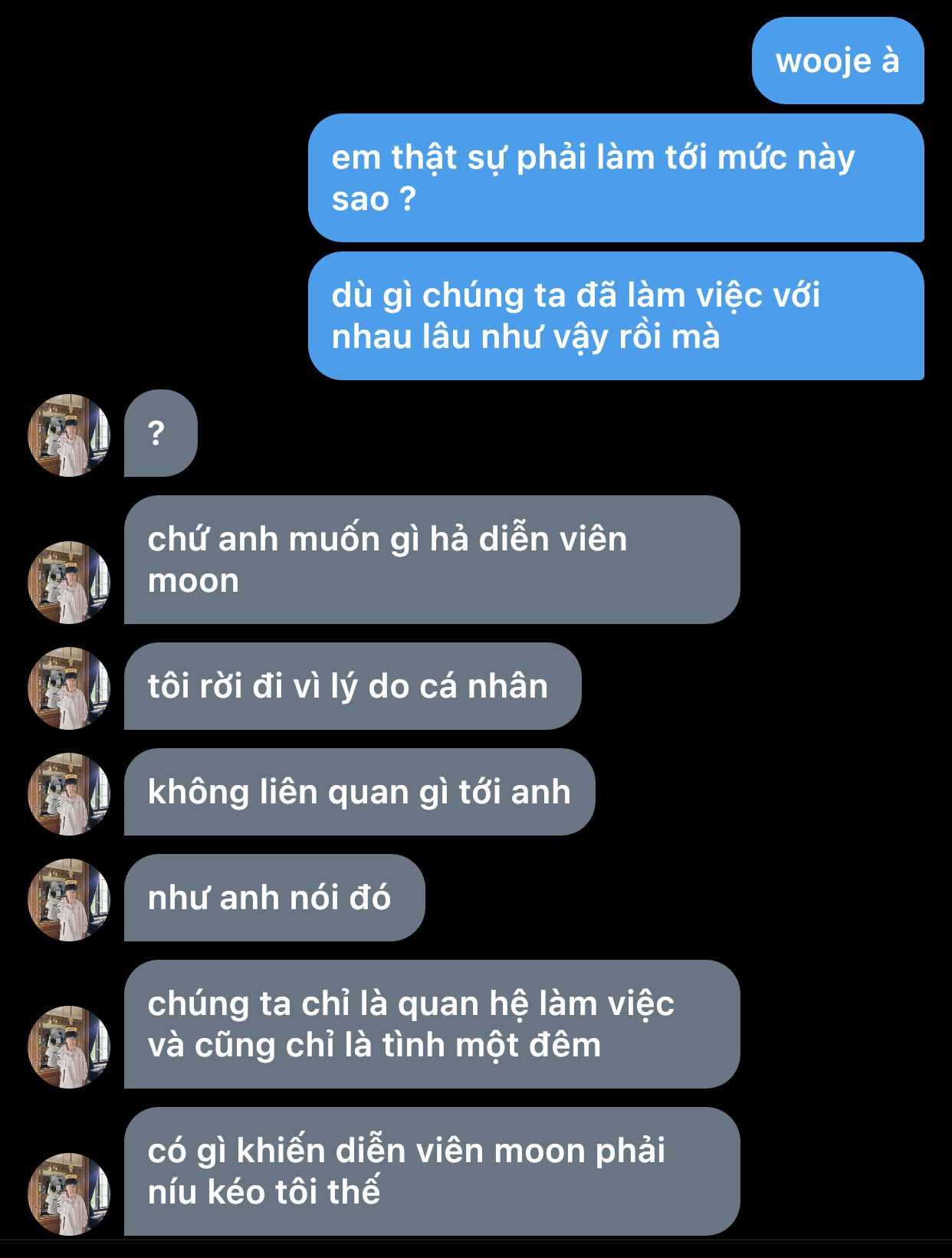Tap the avatar next to "chứ anh muốn gì"
The image size is (952, 1258).
click(69, 583)
